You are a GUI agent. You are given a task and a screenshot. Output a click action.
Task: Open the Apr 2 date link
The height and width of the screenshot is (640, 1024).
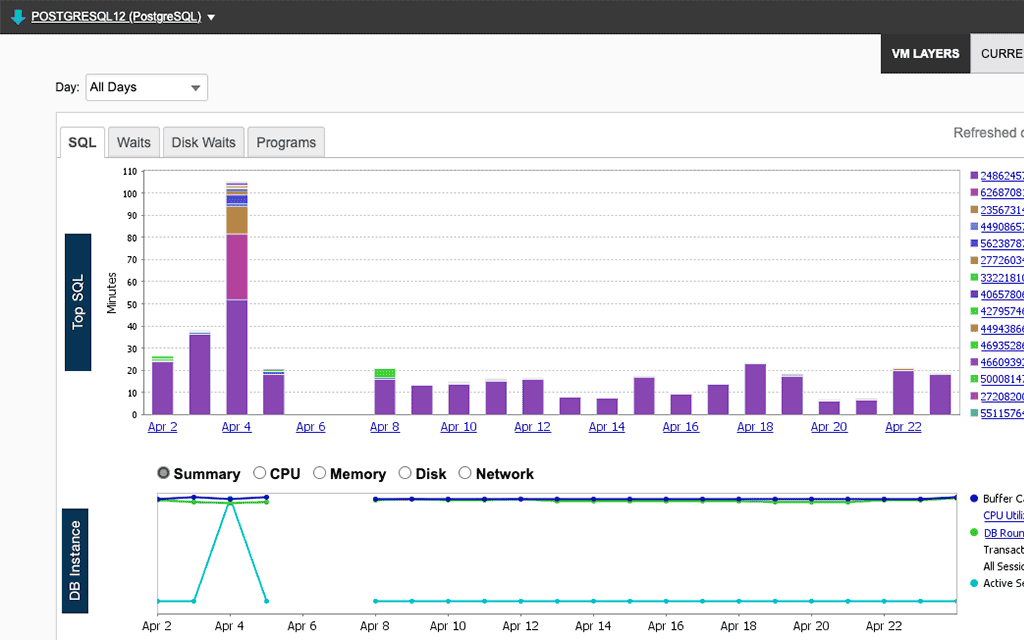tap(162, 426)
